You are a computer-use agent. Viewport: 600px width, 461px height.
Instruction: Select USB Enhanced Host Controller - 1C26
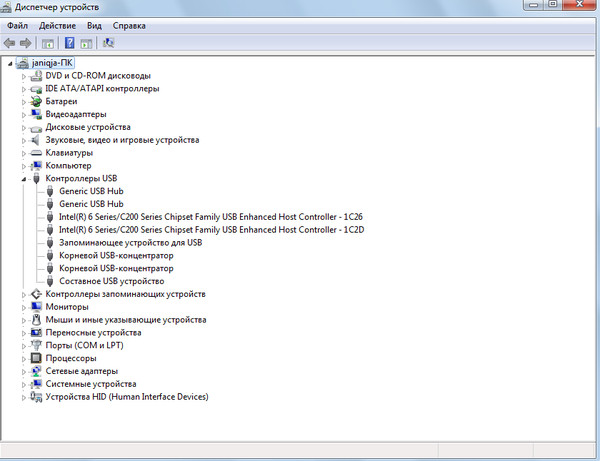[x=210, y=217]
